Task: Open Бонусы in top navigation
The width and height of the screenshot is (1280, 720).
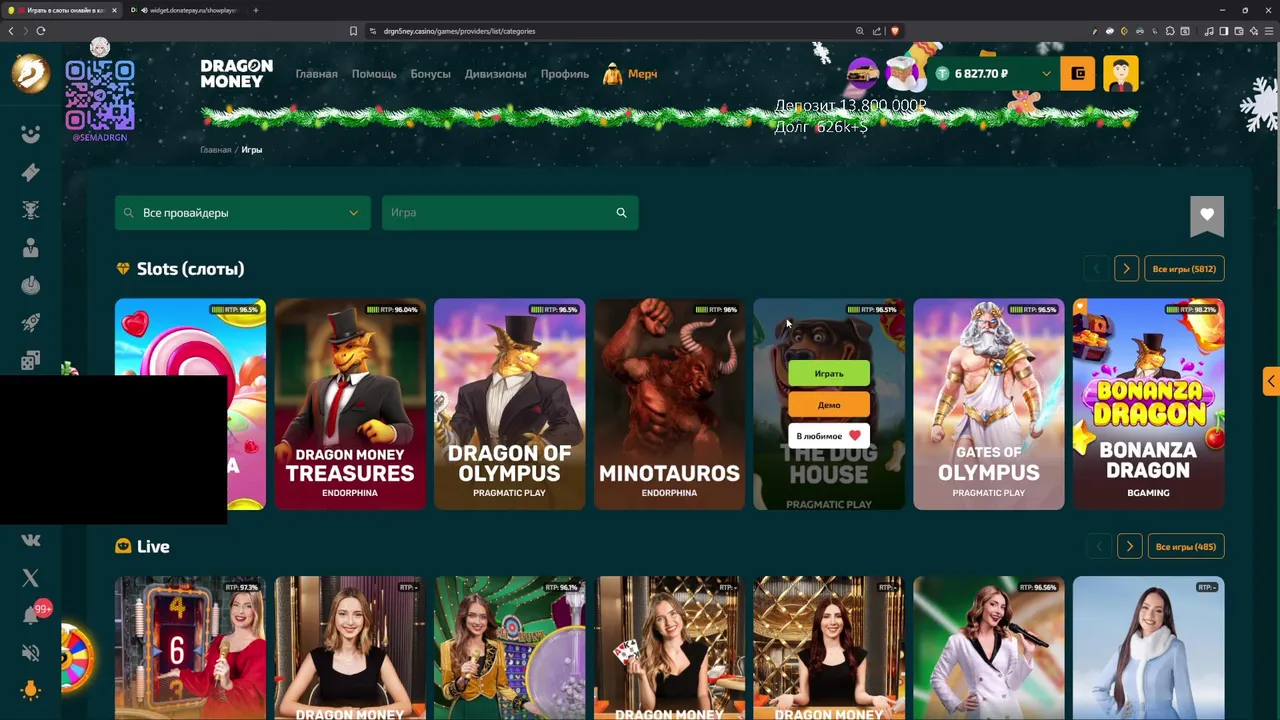Action: click(x=430, y=74)
